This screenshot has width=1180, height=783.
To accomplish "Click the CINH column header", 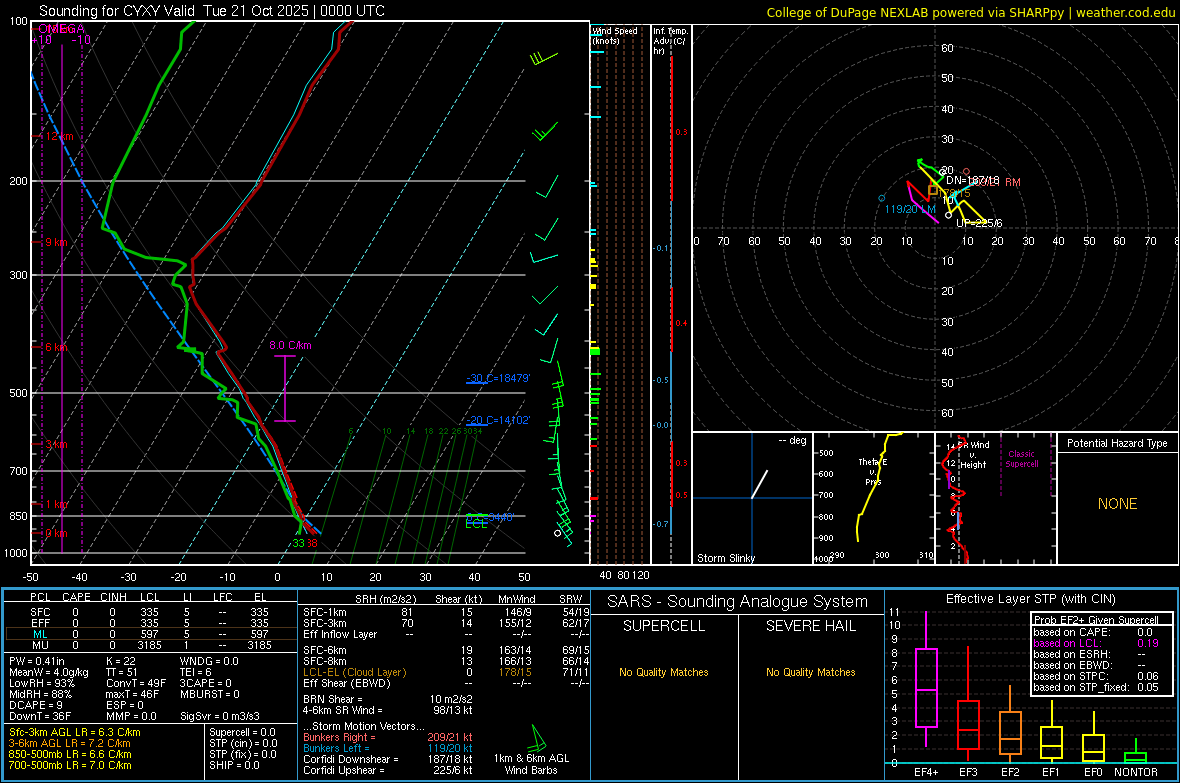I will tap(113, 597).
